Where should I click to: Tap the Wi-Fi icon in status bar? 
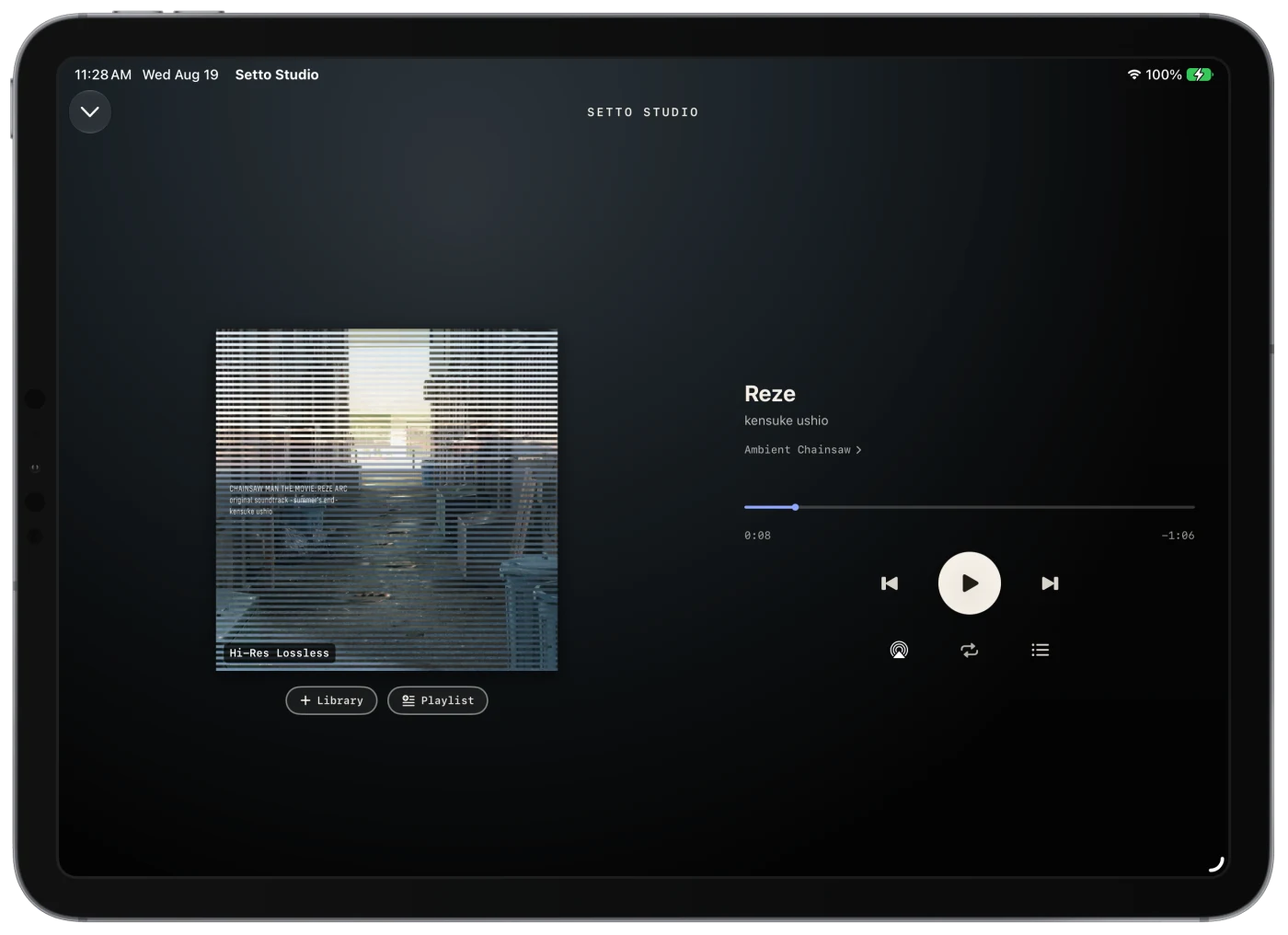click(1133, 75)
